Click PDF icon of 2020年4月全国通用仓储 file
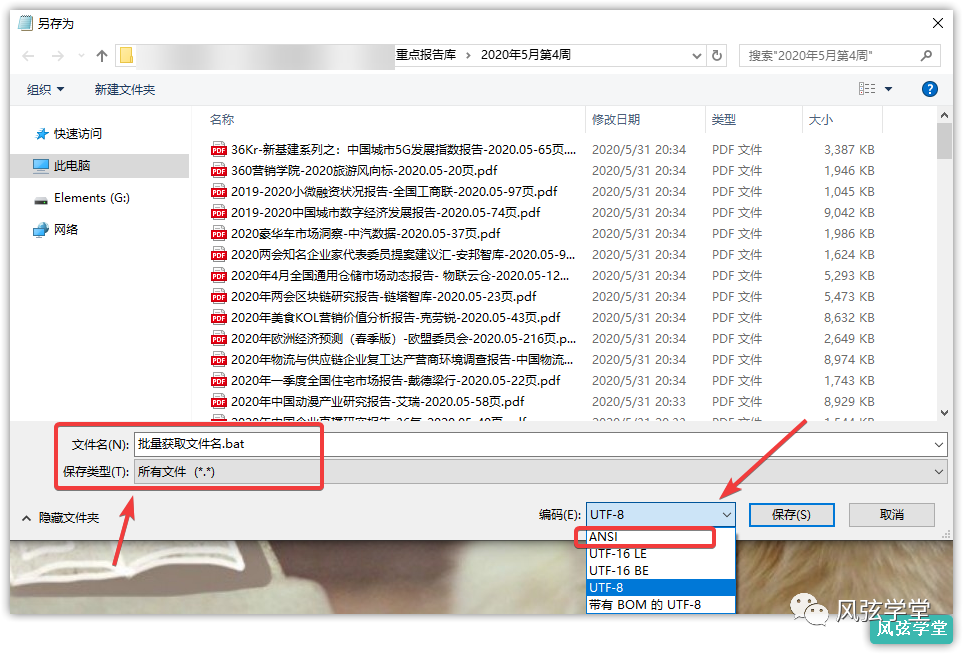 point(219,275)
